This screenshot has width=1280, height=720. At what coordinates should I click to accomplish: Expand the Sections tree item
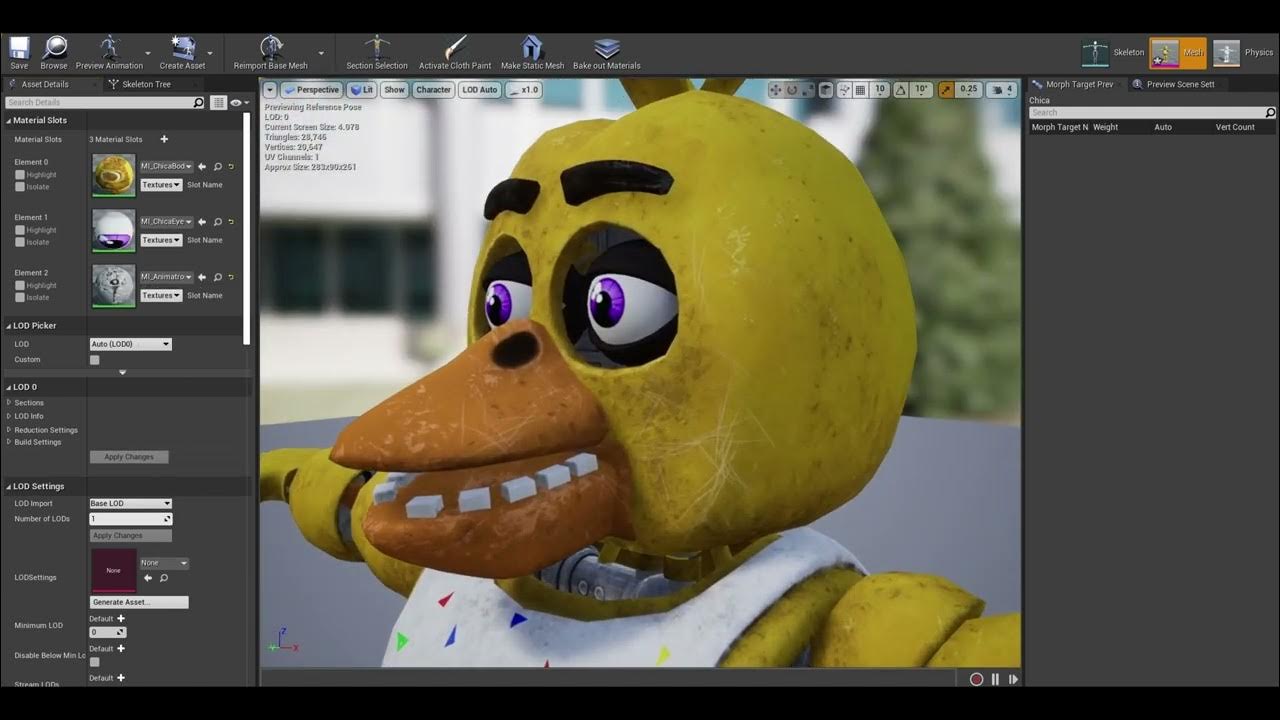(x=9, y=402)
